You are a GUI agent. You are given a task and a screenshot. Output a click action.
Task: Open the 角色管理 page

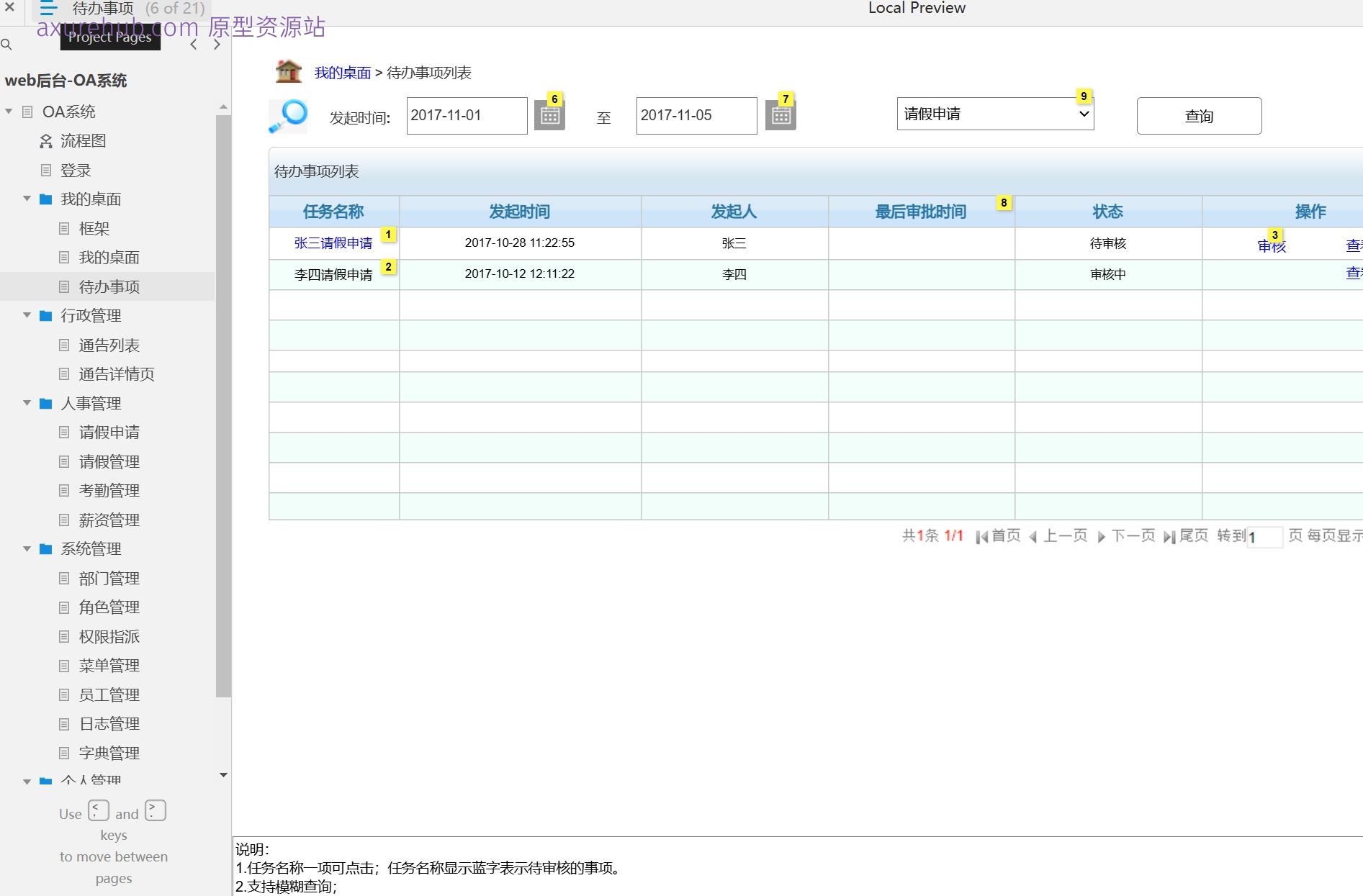point(109,607)
